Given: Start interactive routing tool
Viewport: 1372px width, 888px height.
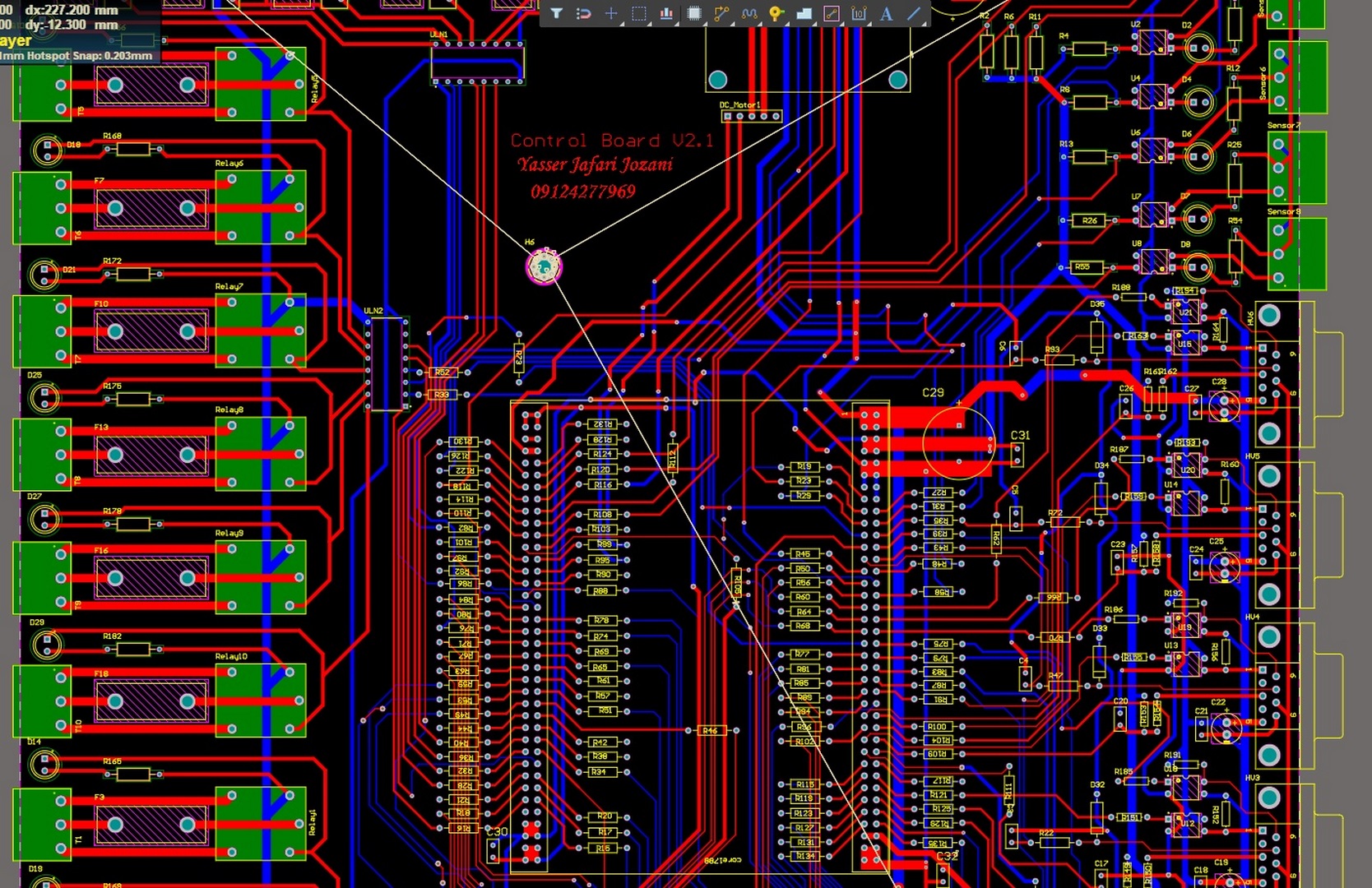Looking at the screenshot, I should [x=721, y=13].
